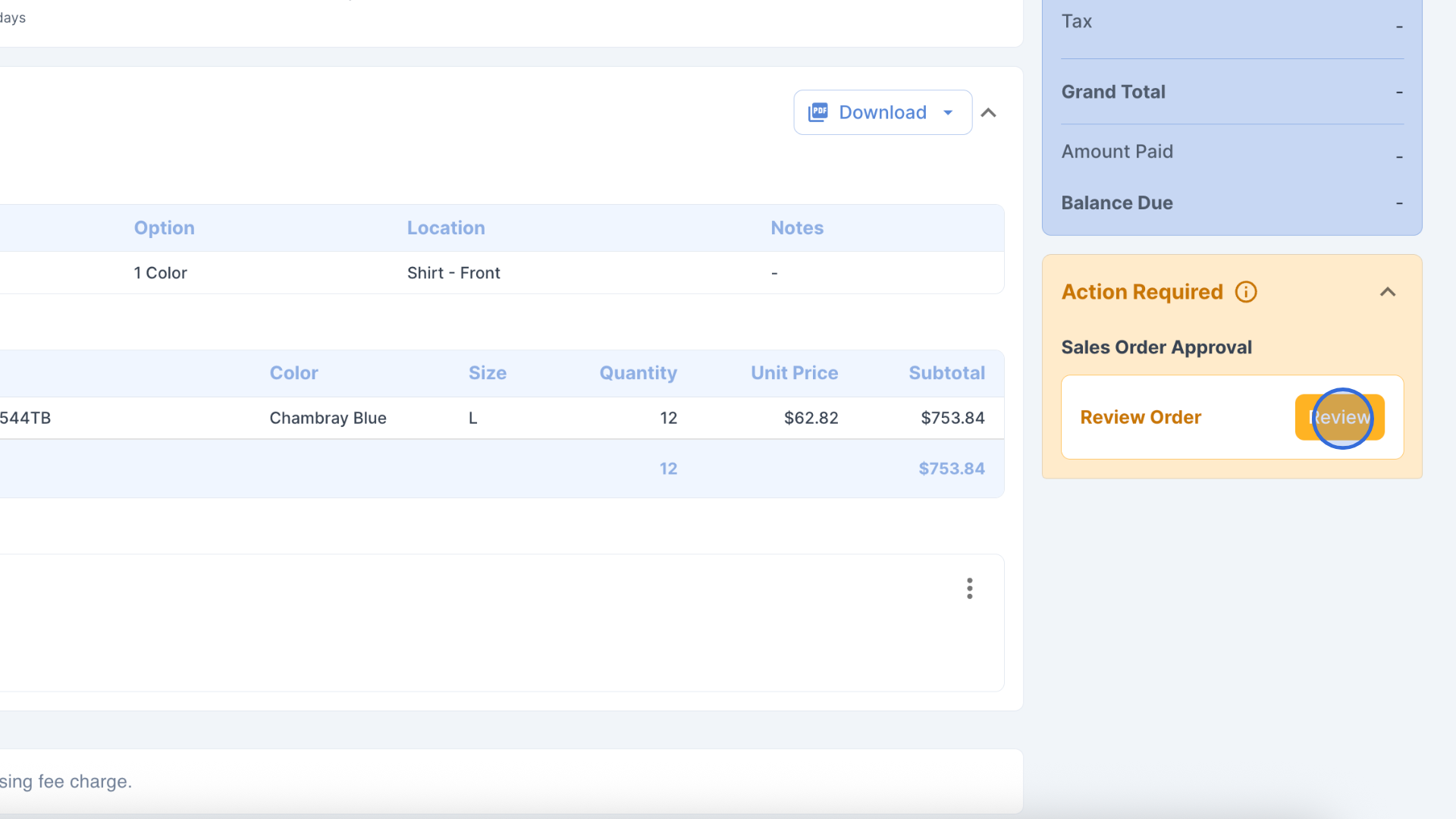The width and height of the screenshot is (1456, 819).
Task: Collapse the Action Required panel
Action: 1388,292
